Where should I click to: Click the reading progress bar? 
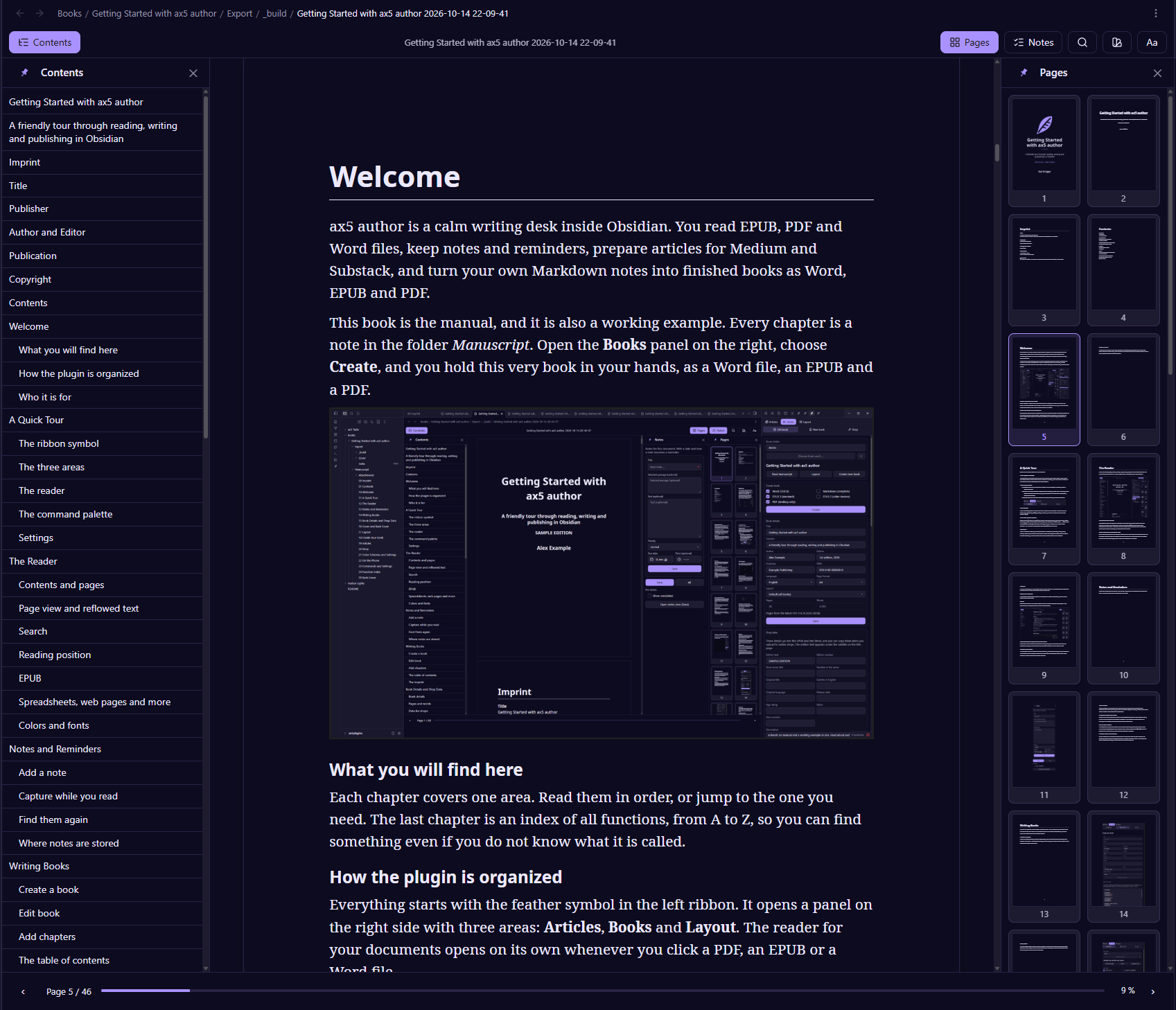[x=602, y=991]
